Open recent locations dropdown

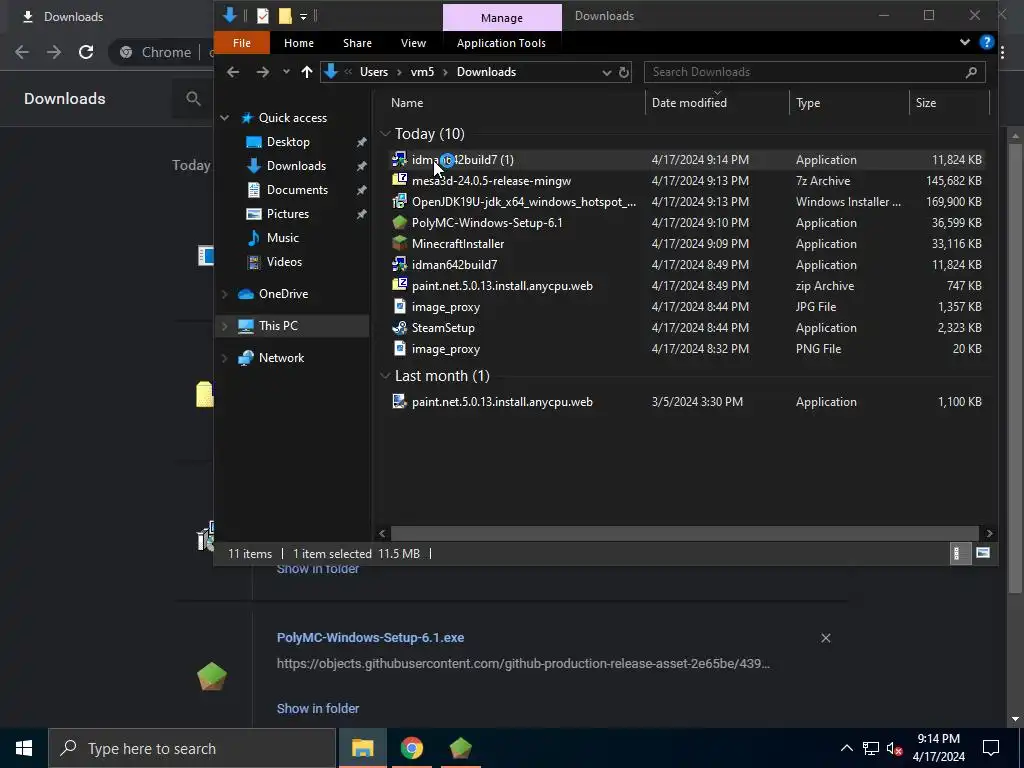click(286, 72)
